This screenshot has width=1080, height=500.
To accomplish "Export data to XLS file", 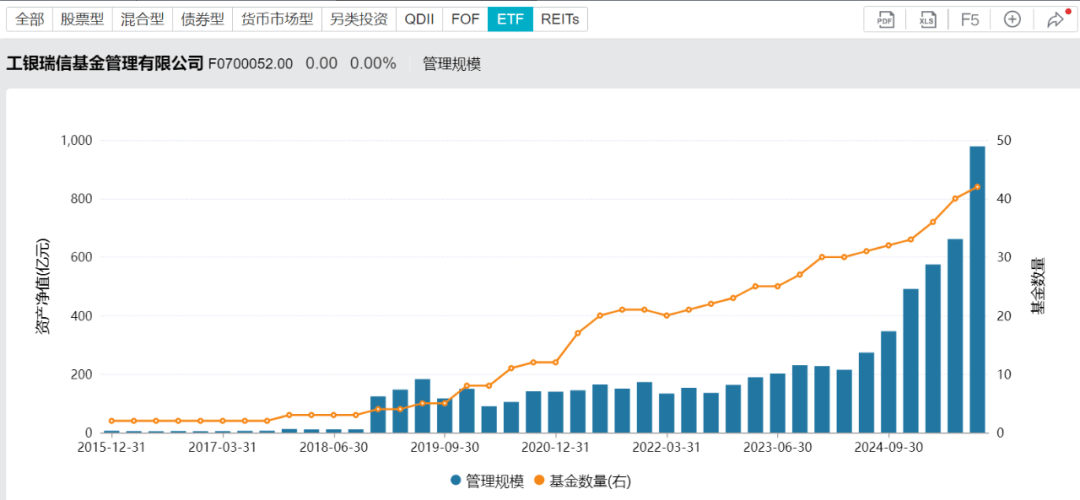I will (927, 19).
